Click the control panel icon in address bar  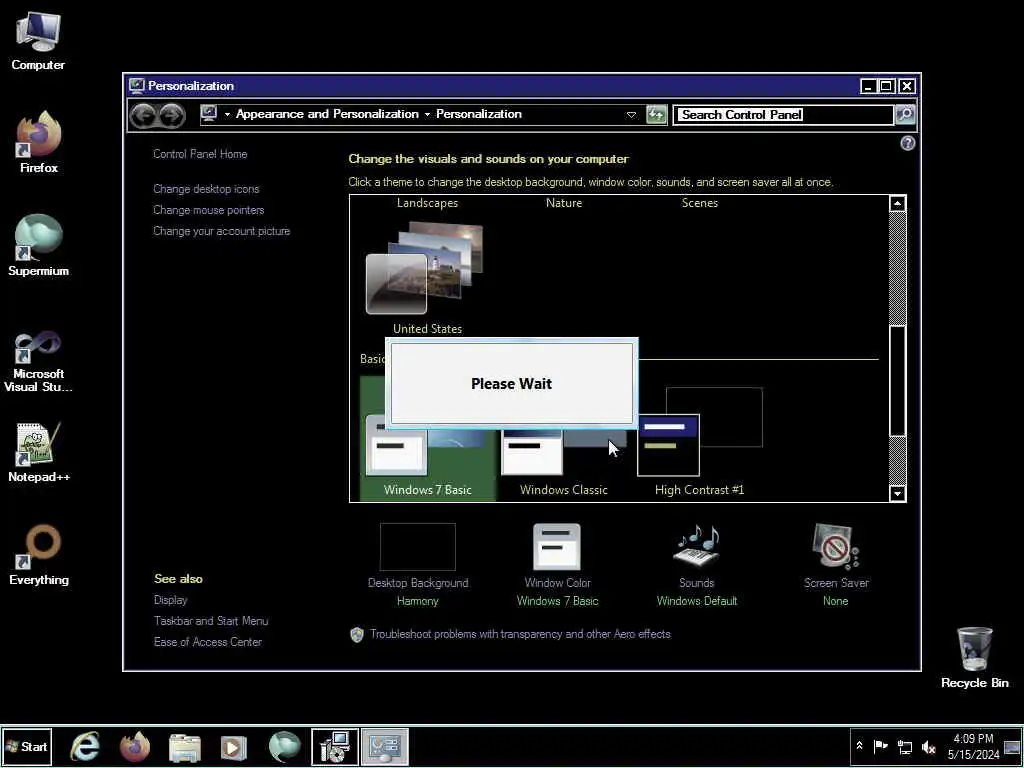point(209,114)
